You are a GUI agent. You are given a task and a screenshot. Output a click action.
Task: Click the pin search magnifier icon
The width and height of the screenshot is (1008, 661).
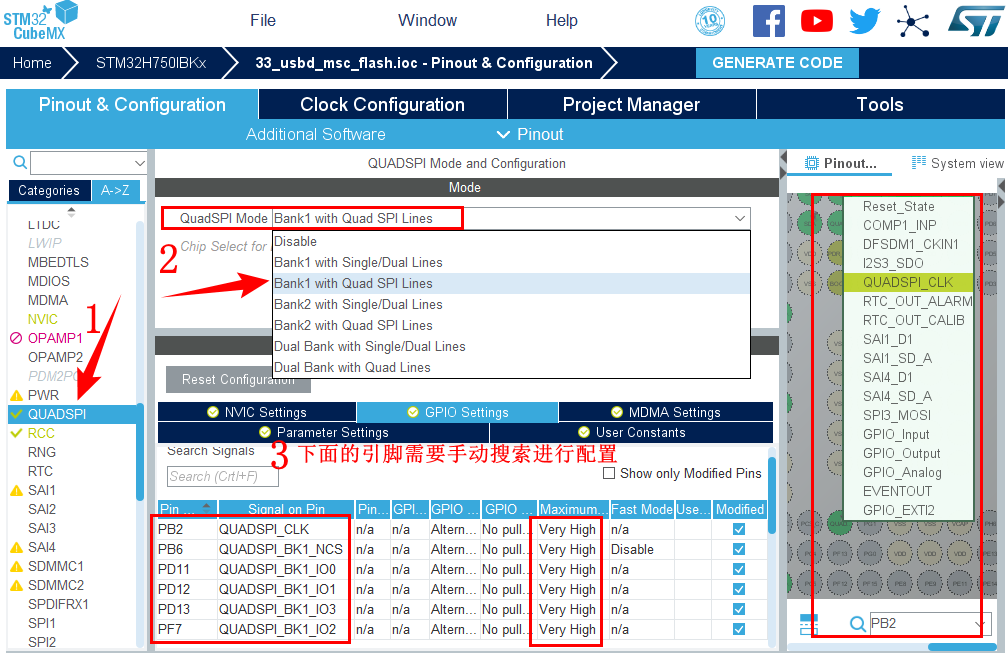[857, 625]
